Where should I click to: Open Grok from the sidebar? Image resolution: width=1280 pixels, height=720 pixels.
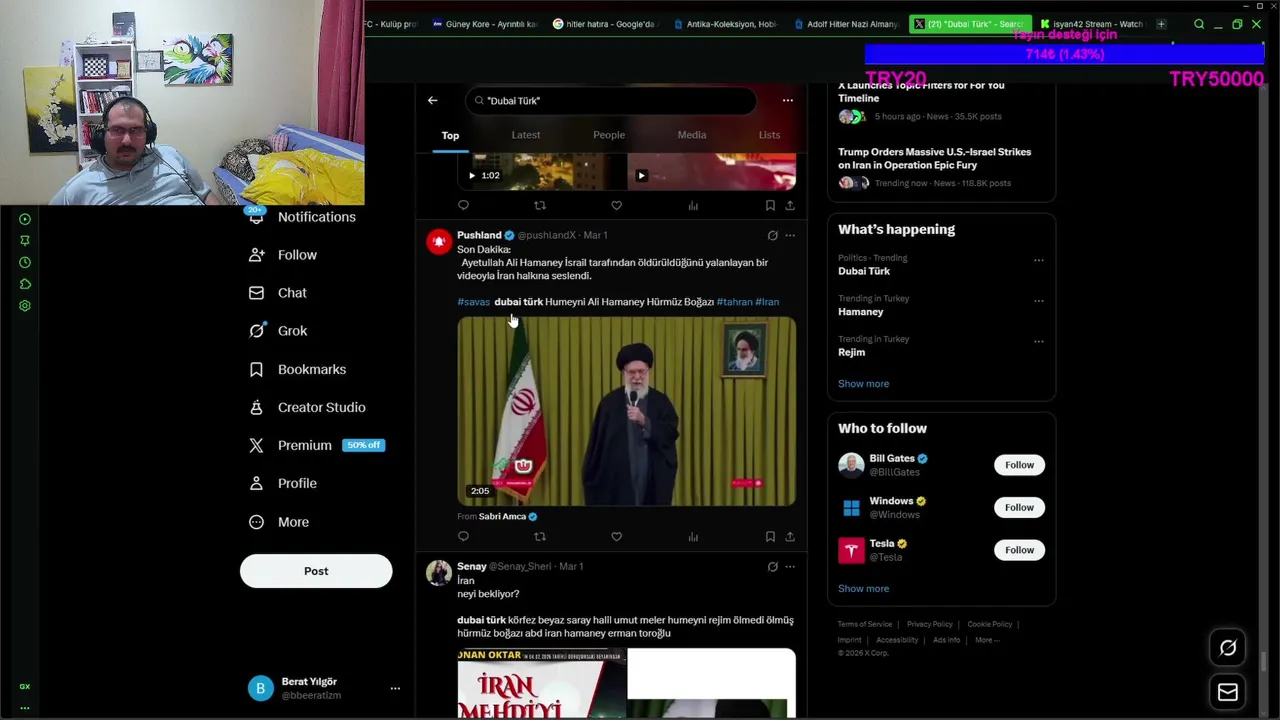278,331
